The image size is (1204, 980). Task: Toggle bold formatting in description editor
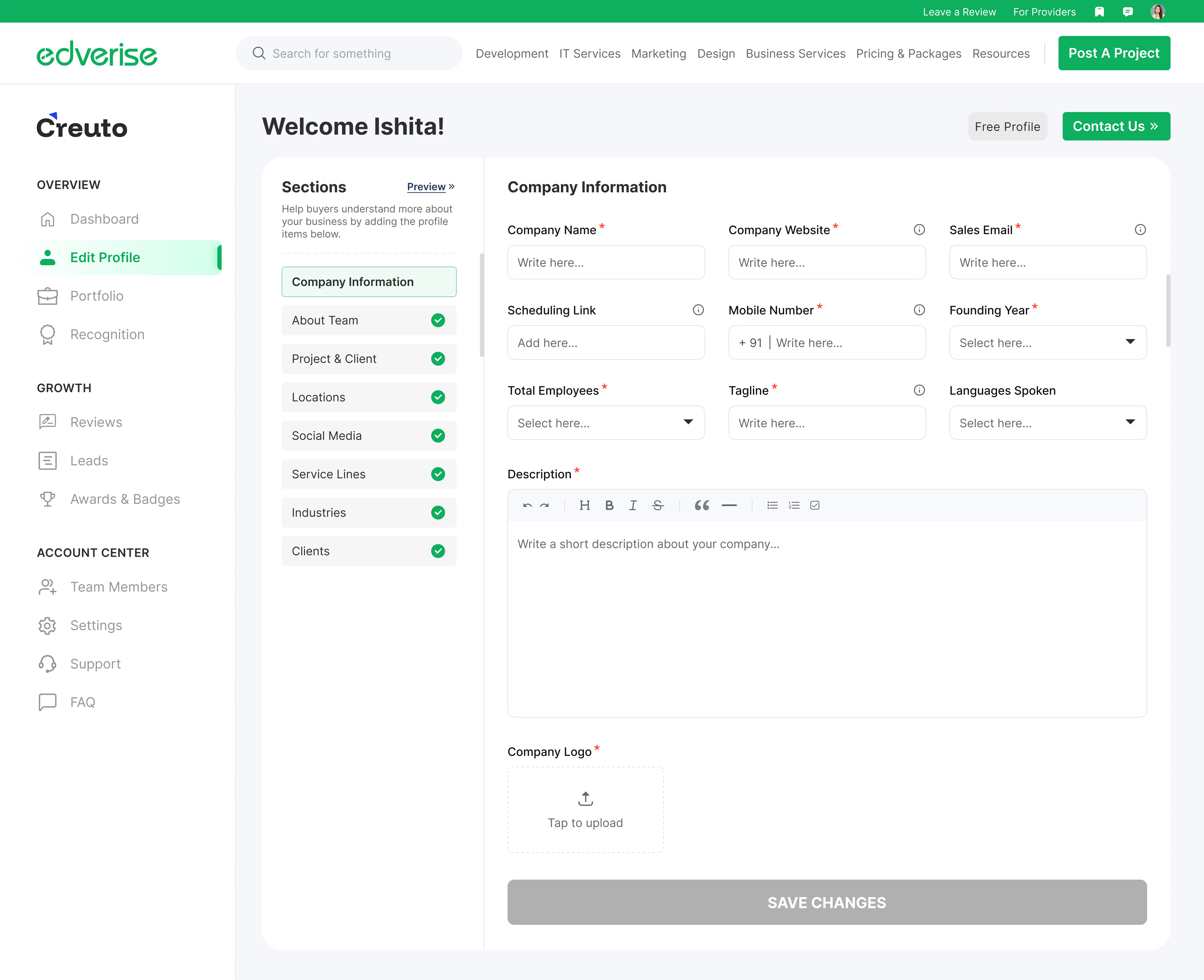(609, 505)
